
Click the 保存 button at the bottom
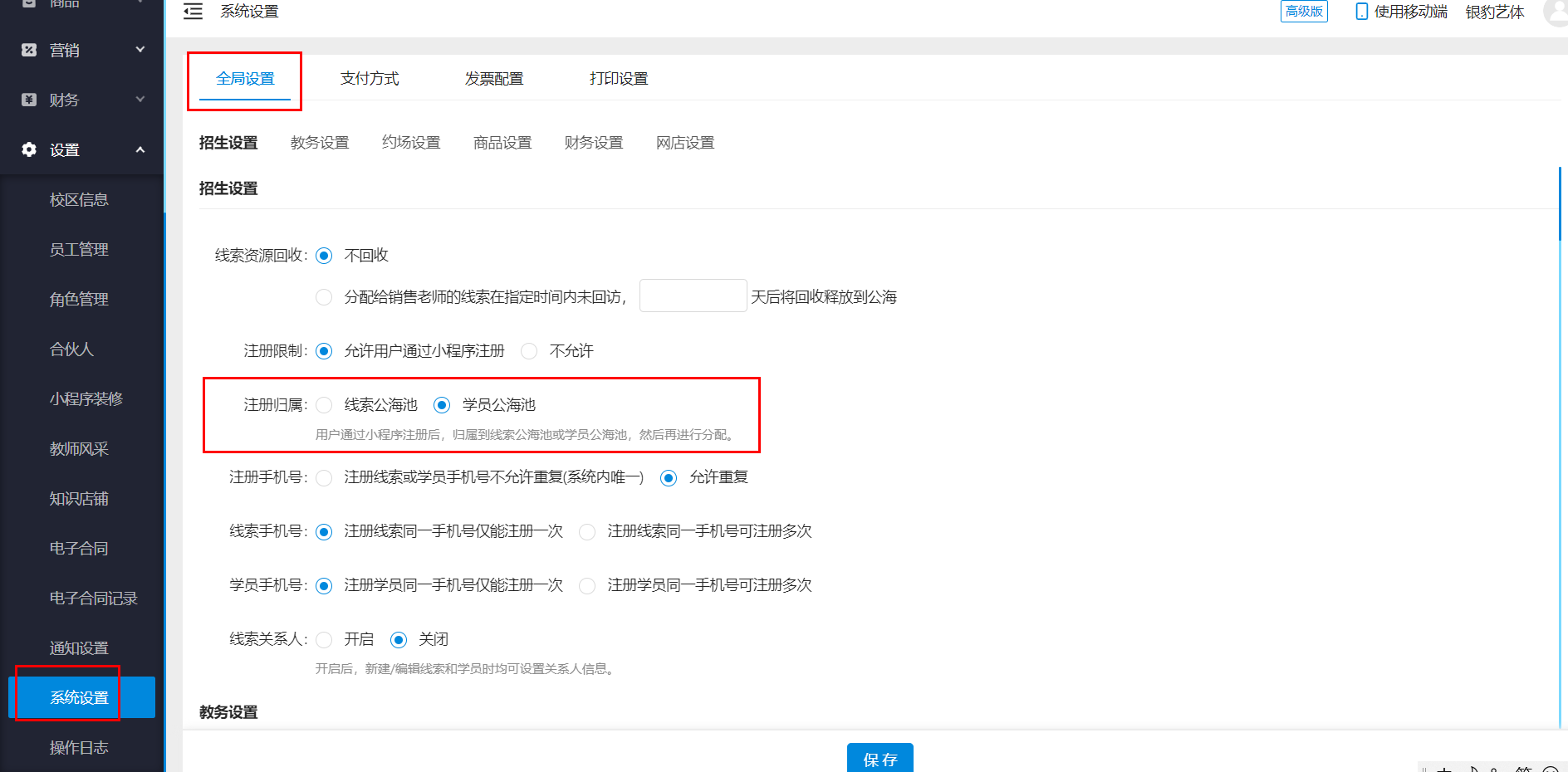pyautogui.click(x=880, y=758)
